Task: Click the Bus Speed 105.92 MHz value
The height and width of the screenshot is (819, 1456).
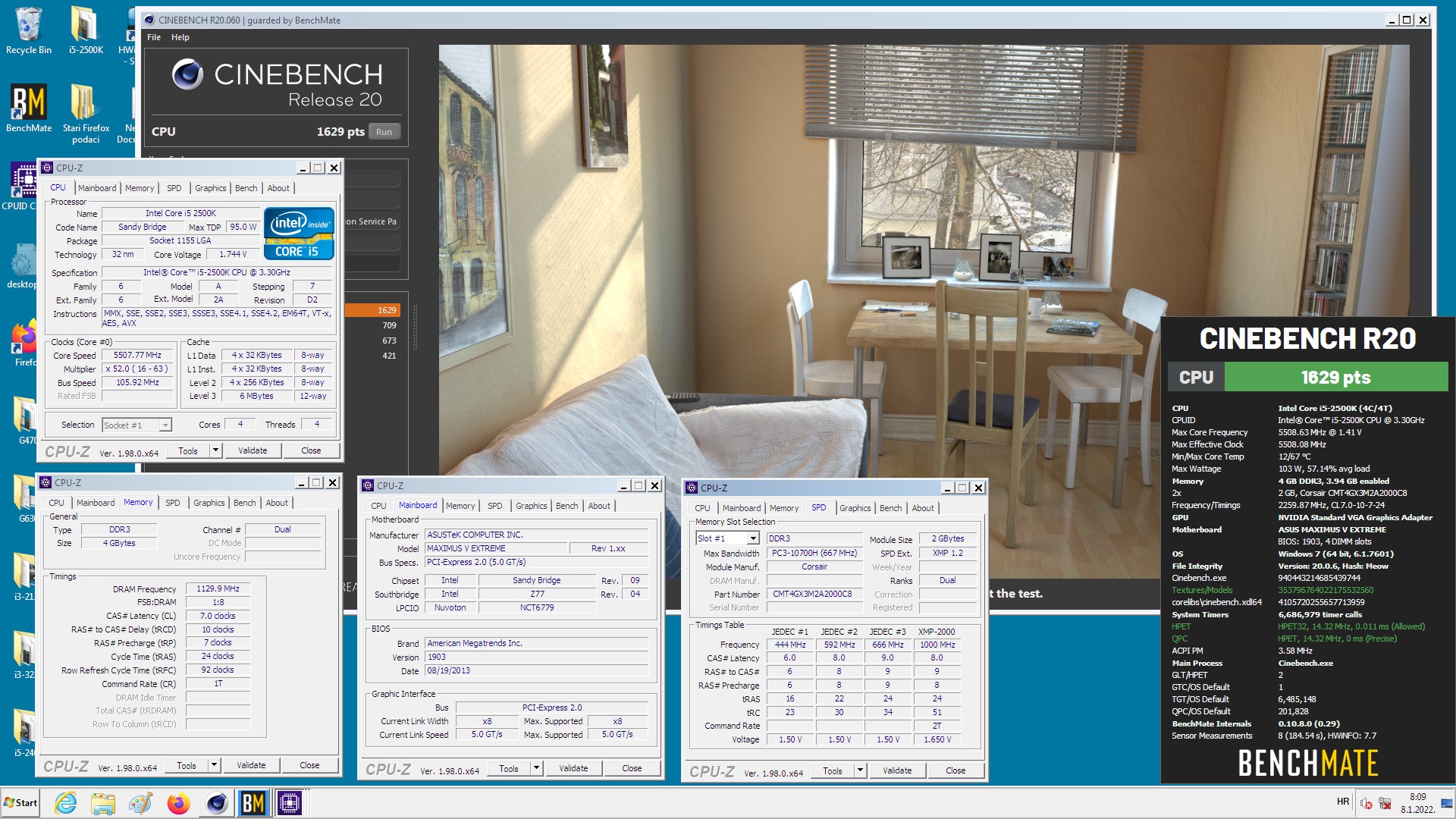Action: (137, 382)
